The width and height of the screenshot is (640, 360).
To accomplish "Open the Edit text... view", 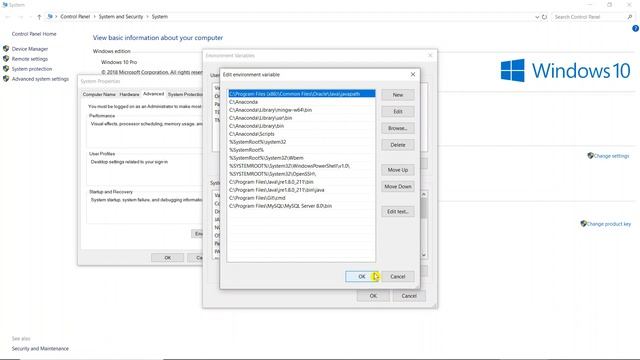I will tap(398, 211).
